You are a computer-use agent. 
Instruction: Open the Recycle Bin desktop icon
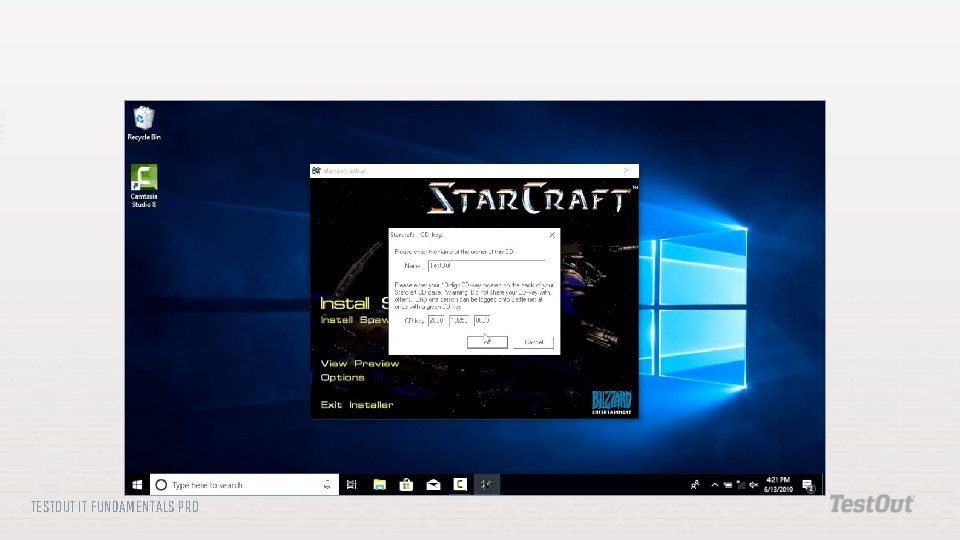point(144,123)
